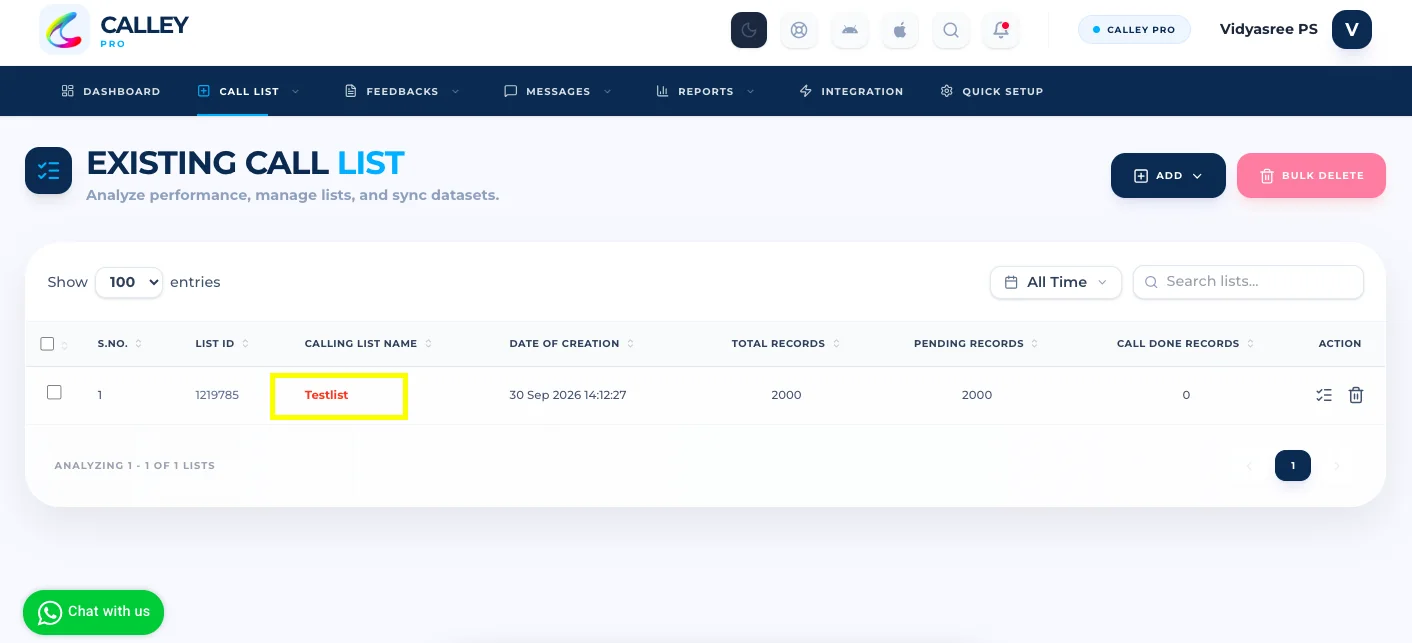Delete Testlist using trash icon

1356,395
